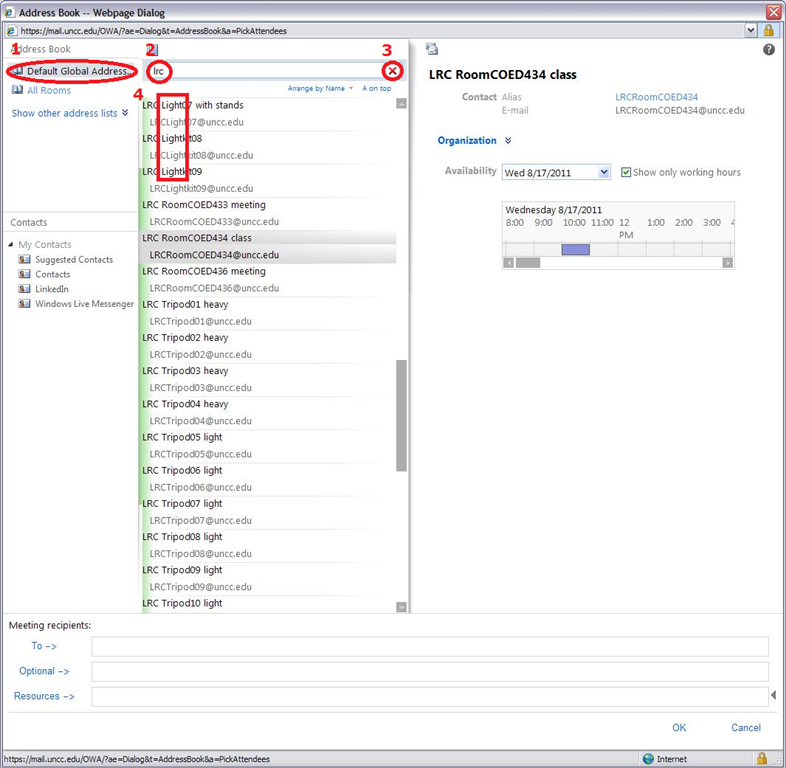
Task: Open the LRCRoomCOED434 alias link
Action: pos(656,97)
